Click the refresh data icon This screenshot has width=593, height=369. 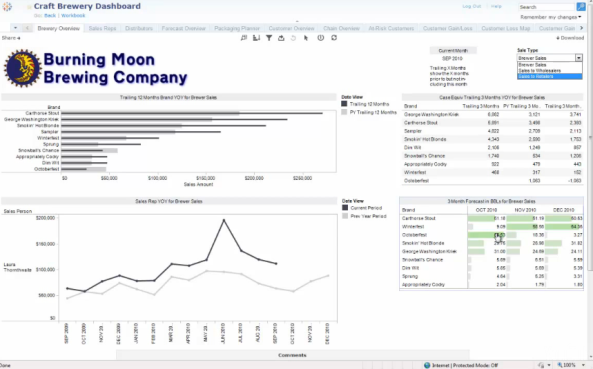point(334,38)
